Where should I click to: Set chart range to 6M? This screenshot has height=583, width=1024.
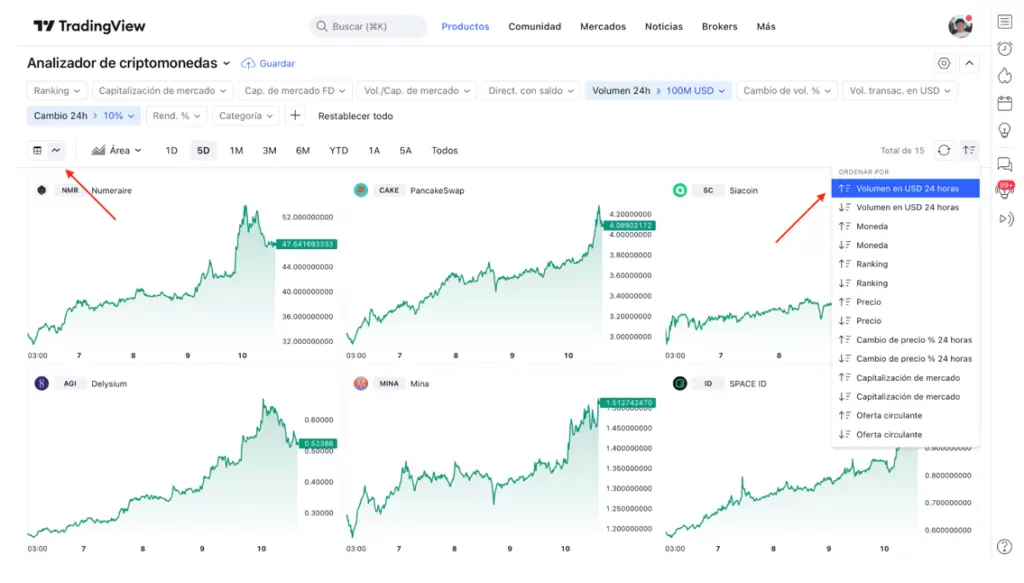302,150
